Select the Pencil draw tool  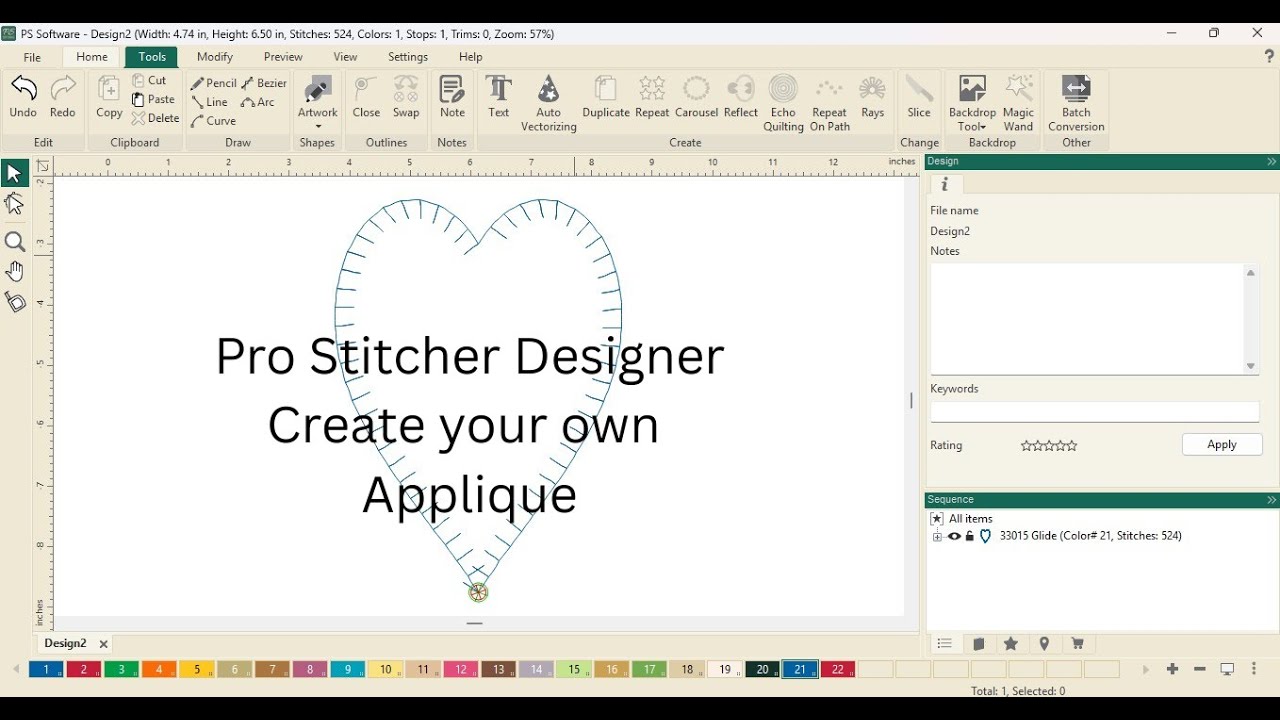coord(213,83)
